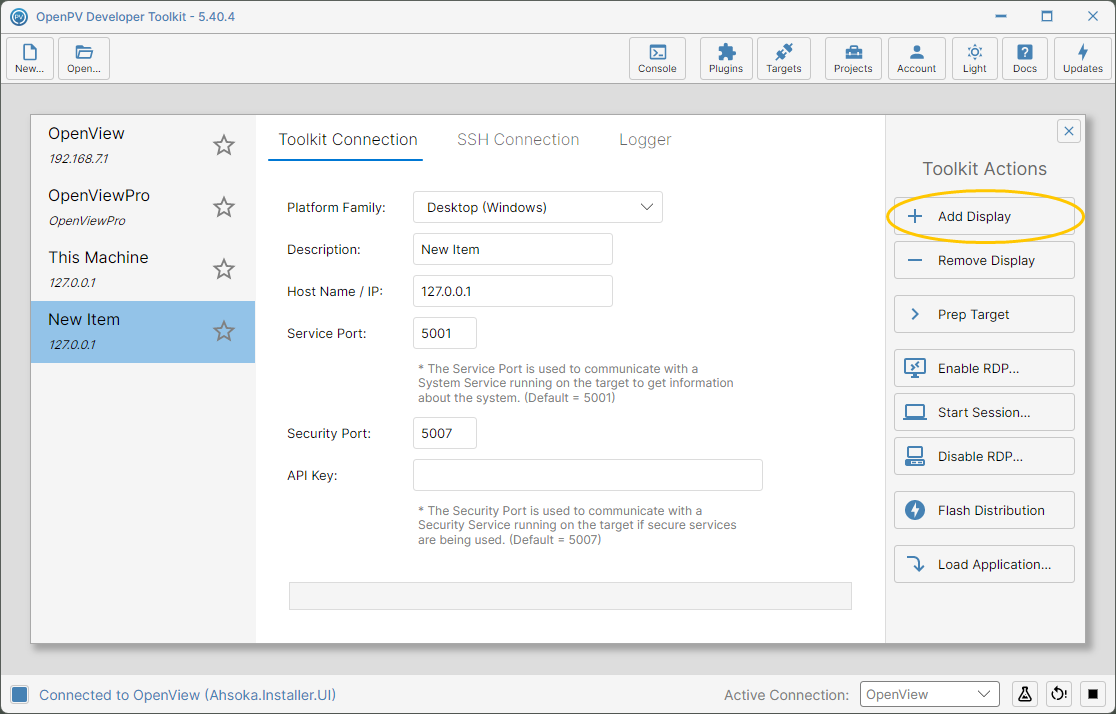Select This Machine in the target list
This screenshot has height=714, width=1116.
pos(142,269)
